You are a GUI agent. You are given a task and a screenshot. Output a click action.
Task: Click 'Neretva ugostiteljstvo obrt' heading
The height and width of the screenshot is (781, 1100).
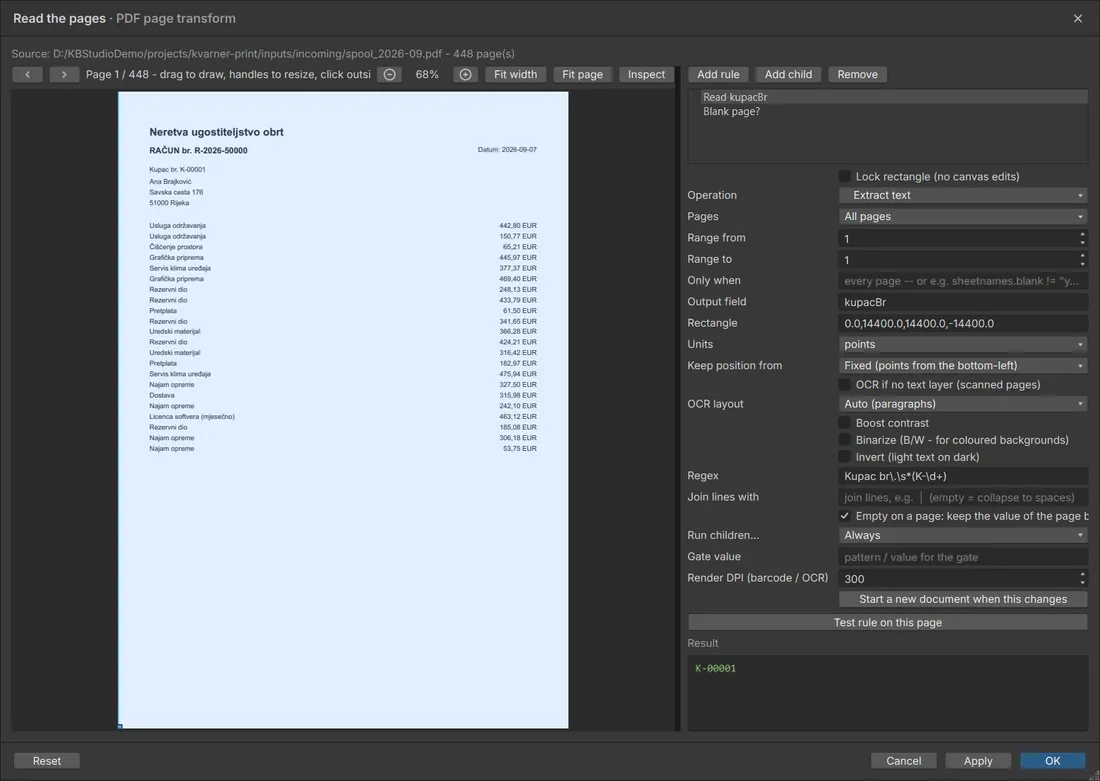(216, 132)
